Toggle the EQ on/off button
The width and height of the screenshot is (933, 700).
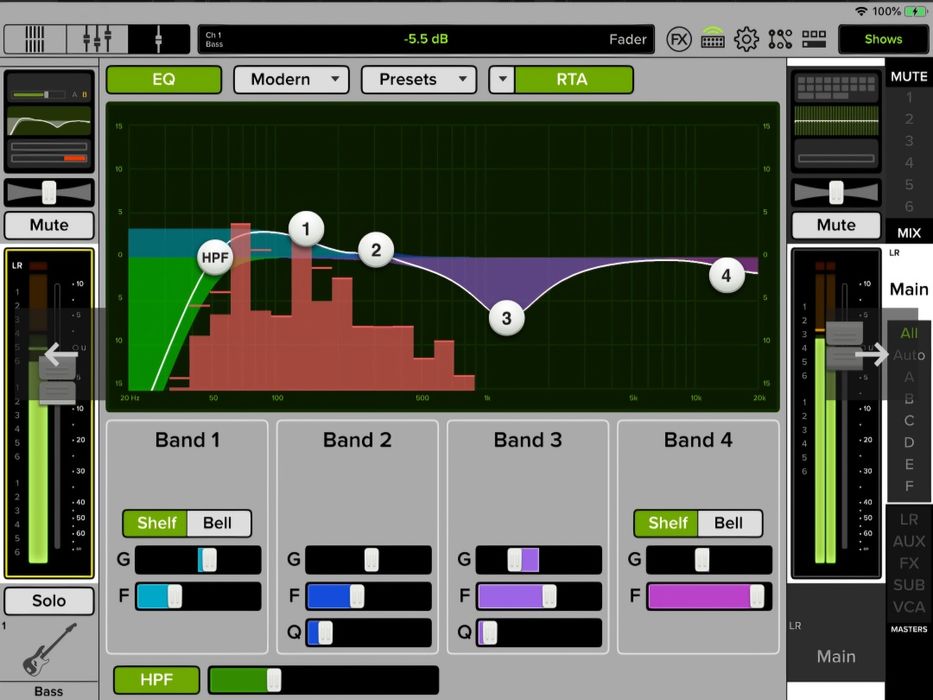164,79
